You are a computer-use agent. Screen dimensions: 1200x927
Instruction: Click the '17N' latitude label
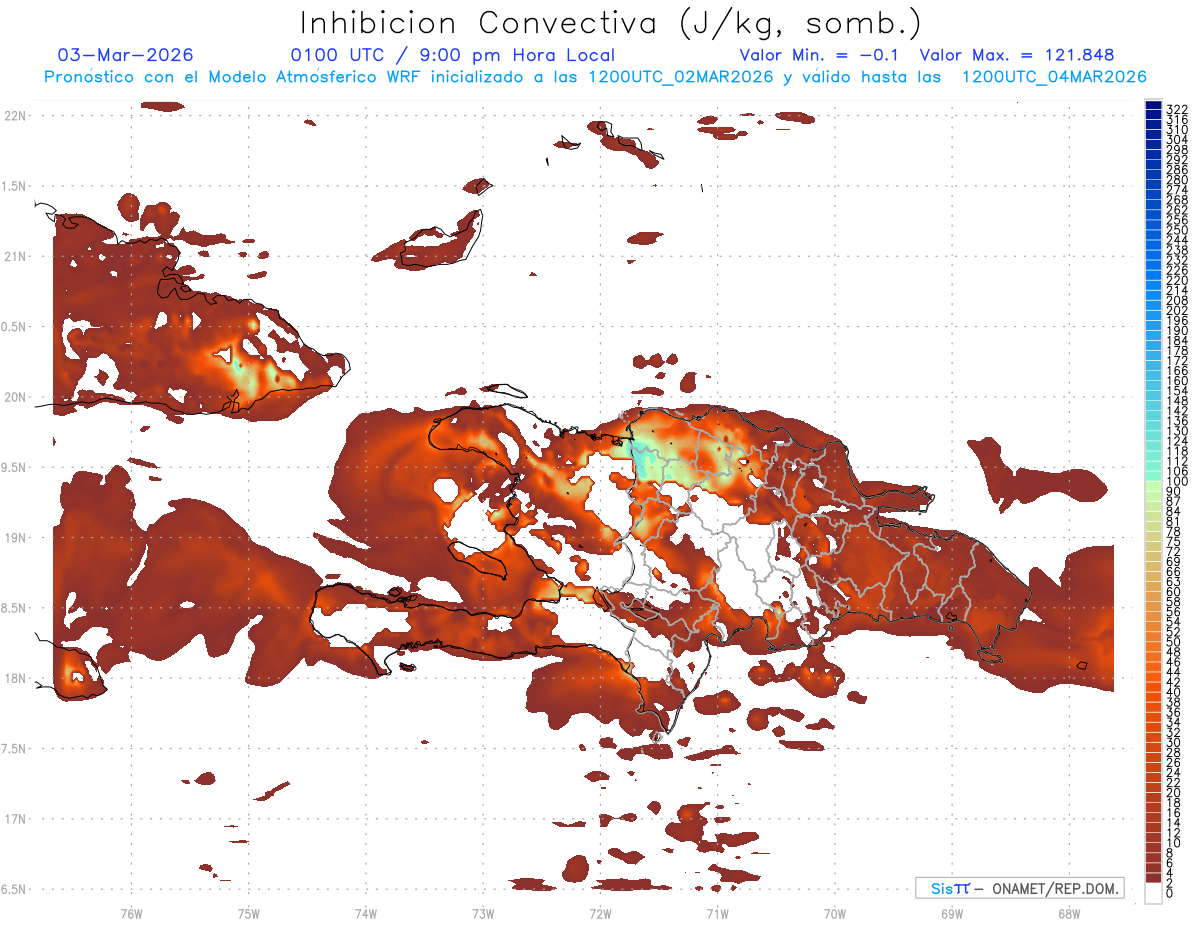point(15,818)
